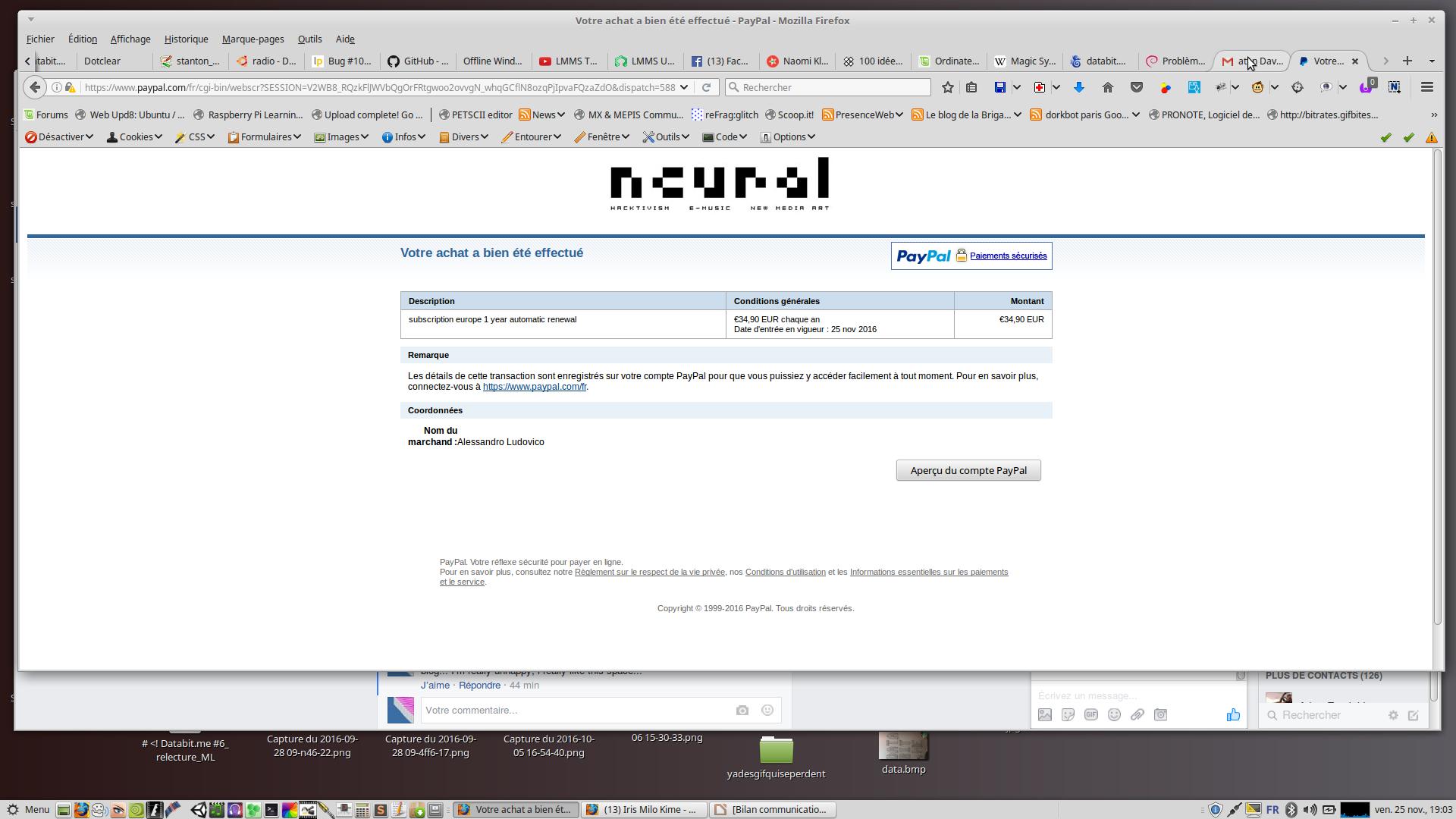
Task: Expand the URL bar history dropdown
Action: click(x=684, y=87)
